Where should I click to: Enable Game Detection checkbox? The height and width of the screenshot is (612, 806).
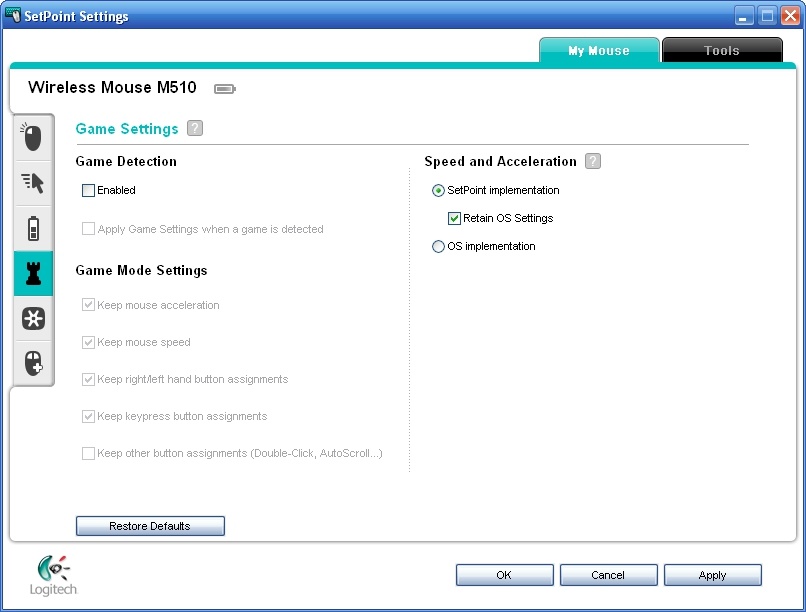[x=88, y=191]
